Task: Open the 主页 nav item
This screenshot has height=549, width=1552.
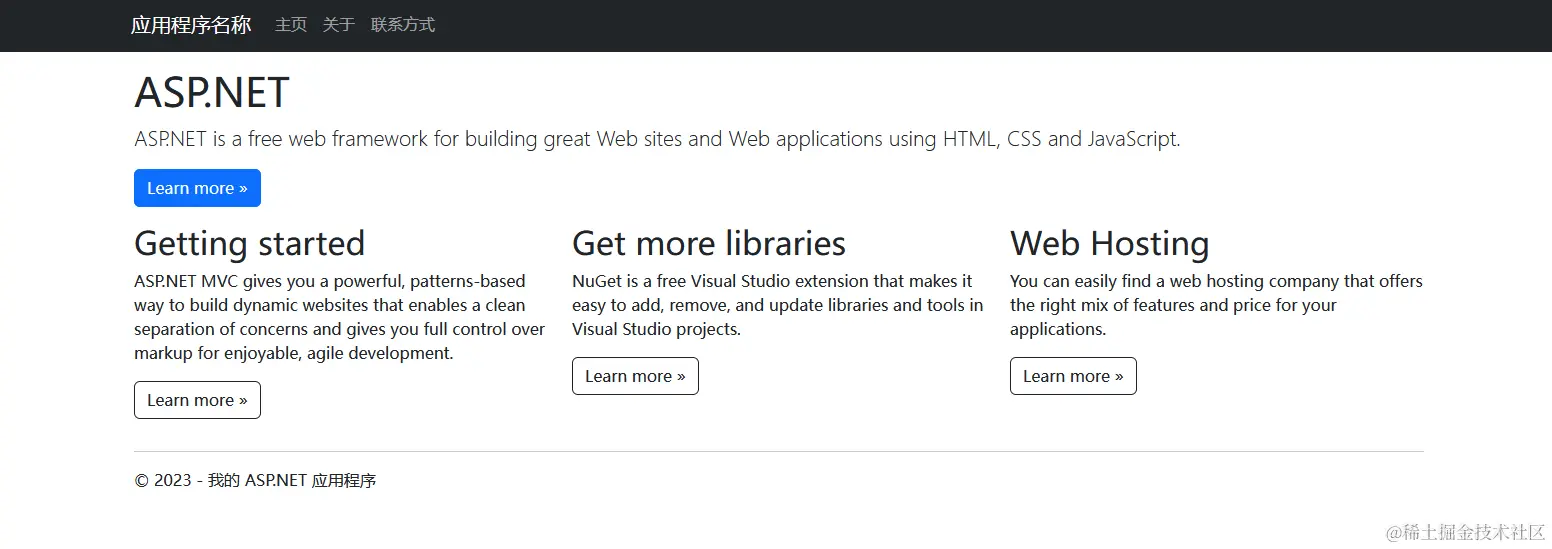Action: click(x=291, y=25)
